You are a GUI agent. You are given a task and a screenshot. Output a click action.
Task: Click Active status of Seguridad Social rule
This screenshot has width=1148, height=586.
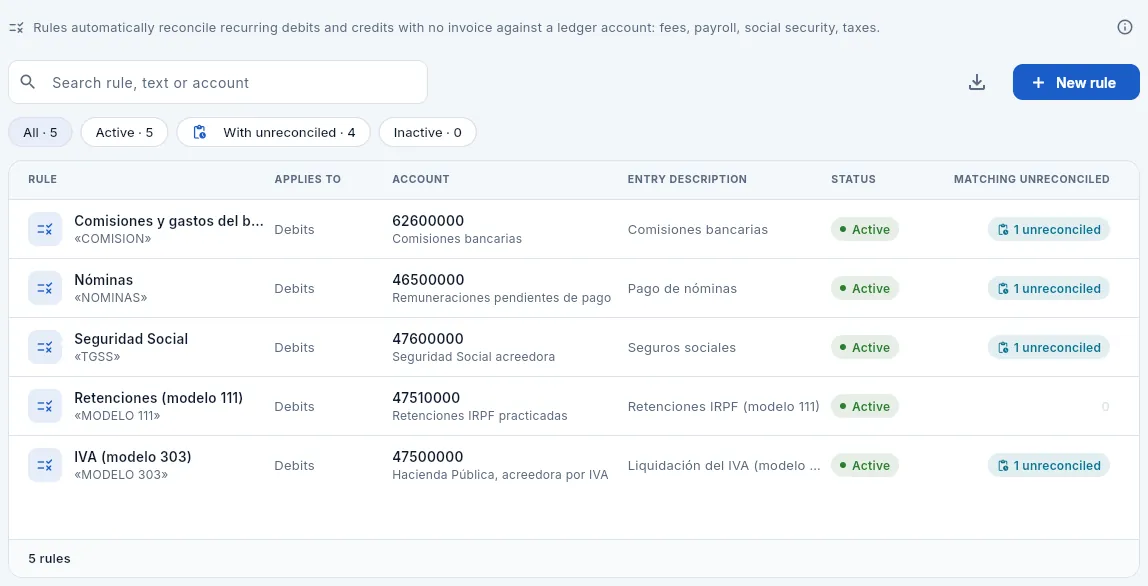click(865, 347)
